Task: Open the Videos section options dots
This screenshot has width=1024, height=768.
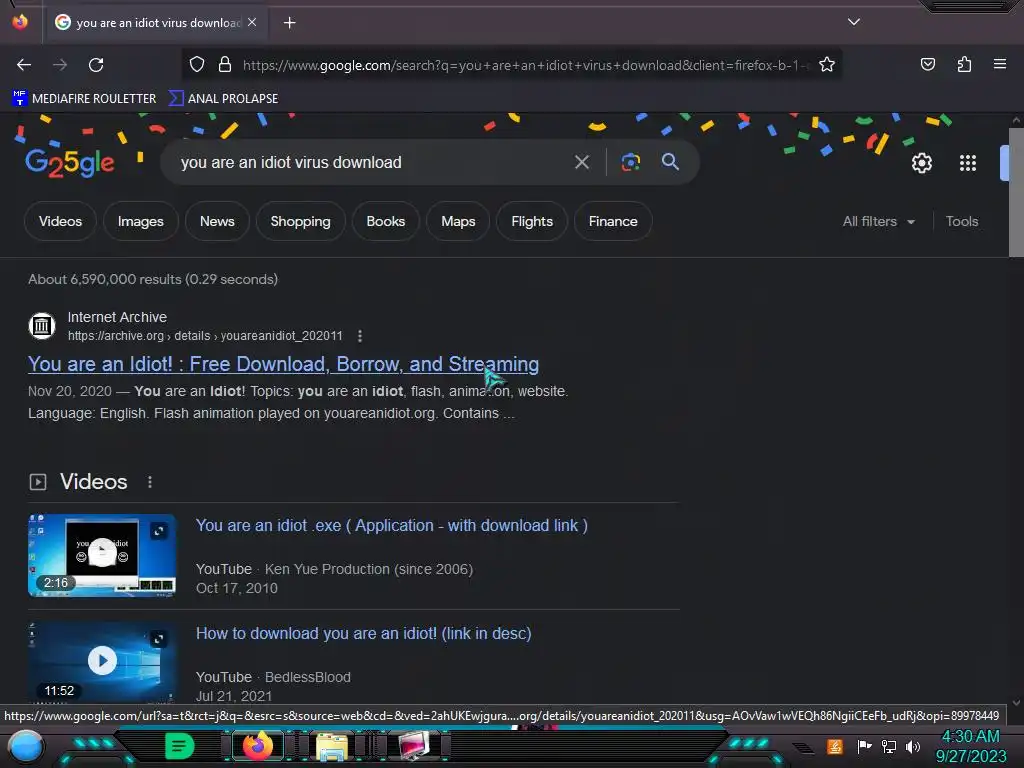Action: pos(150,482)
